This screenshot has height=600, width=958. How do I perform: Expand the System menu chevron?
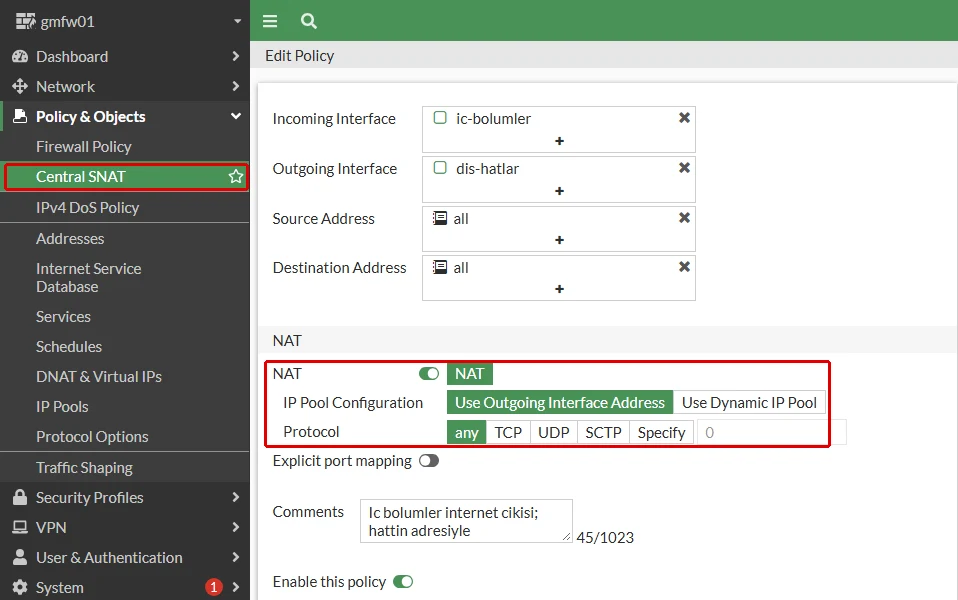[236, 587]
